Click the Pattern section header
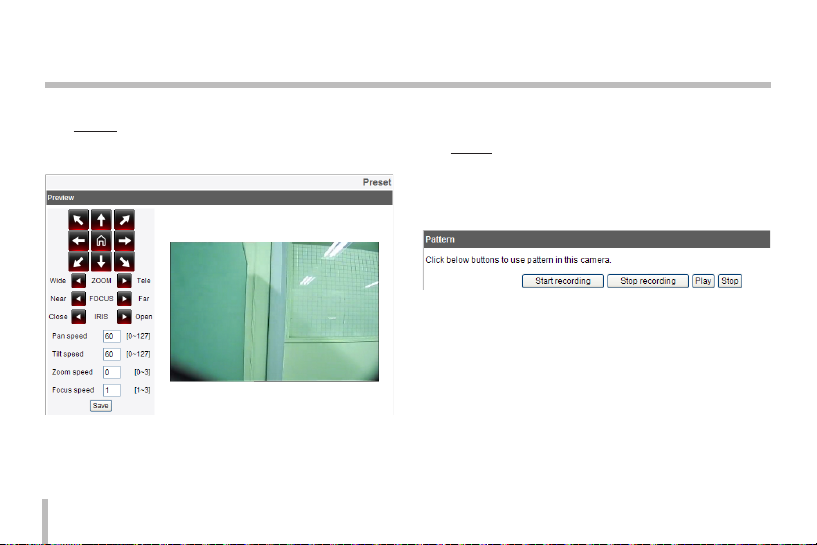The height and width of the screenshot is (545, 817). pos(597,239)
